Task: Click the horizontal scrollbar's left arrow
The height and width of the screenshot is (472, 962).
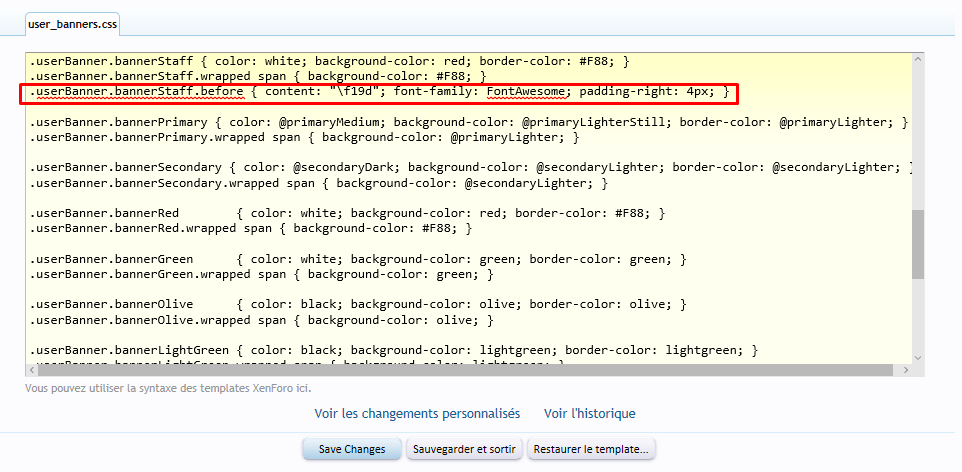Action: coord(32,370)
